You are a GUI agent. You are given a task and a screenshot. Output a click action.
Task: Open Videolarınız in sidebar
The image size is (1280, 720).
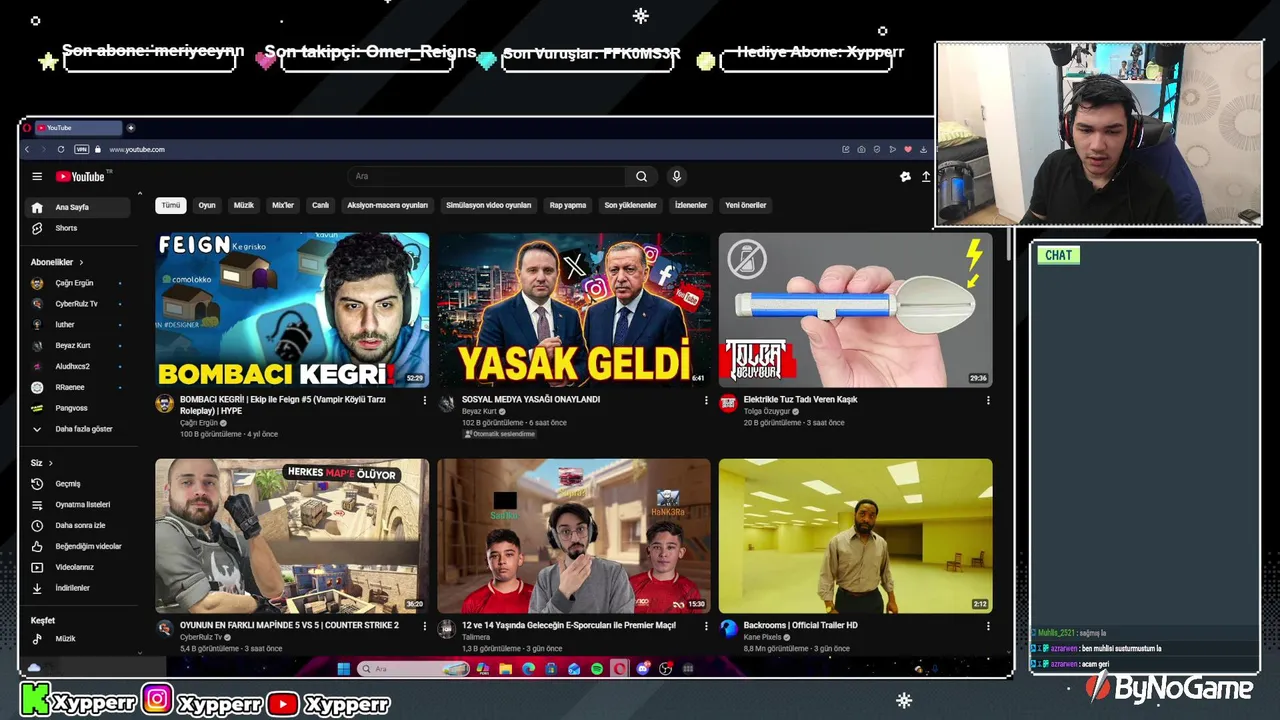coord(77,568)
